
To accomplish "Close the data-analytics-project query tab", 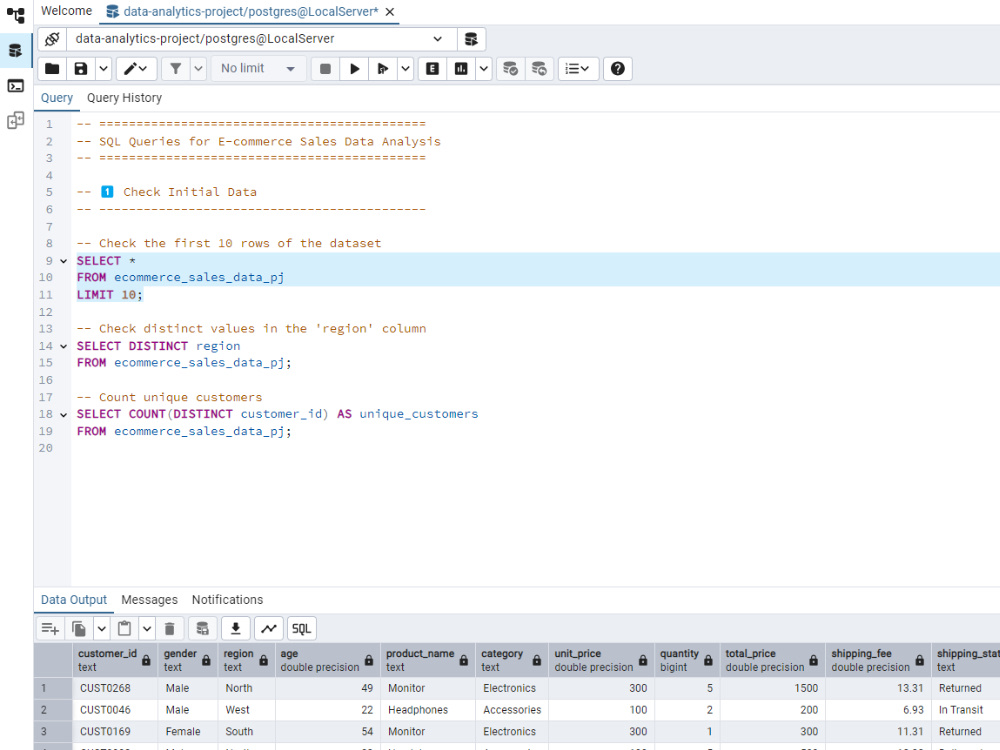I will point(390,12).
